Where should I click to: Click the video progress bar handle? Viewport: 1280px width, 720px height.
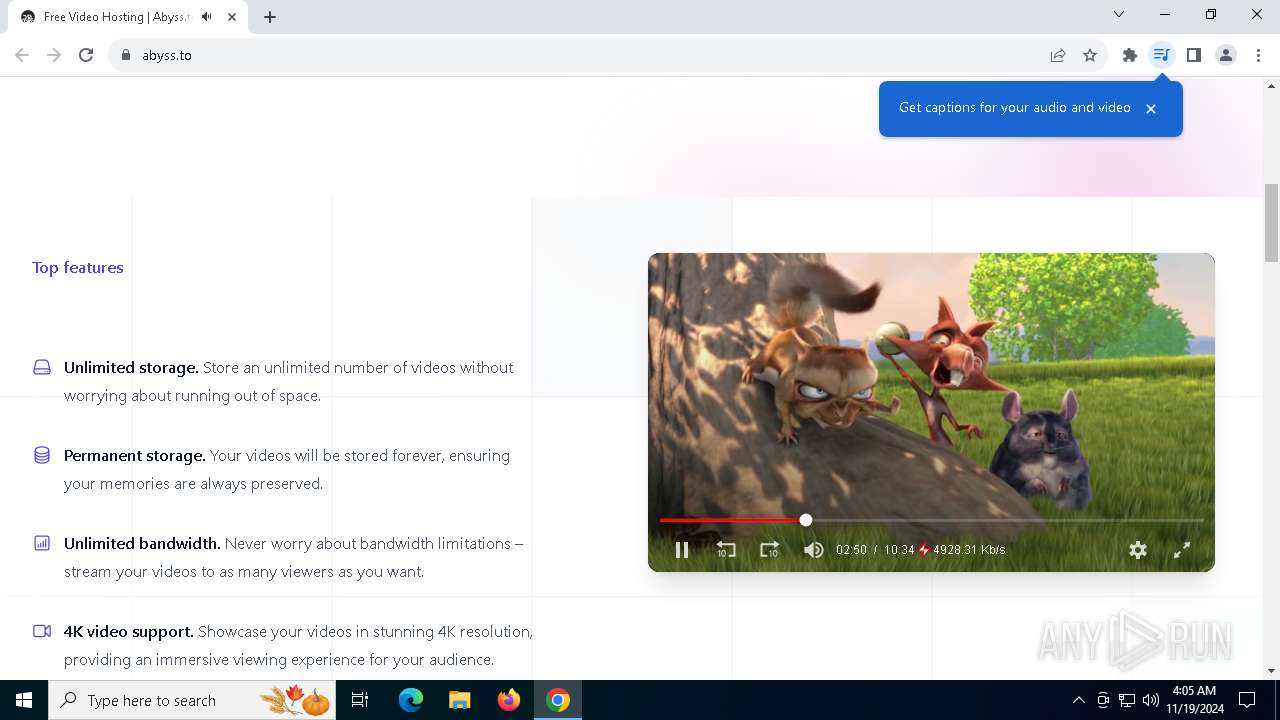coord(806,520)
